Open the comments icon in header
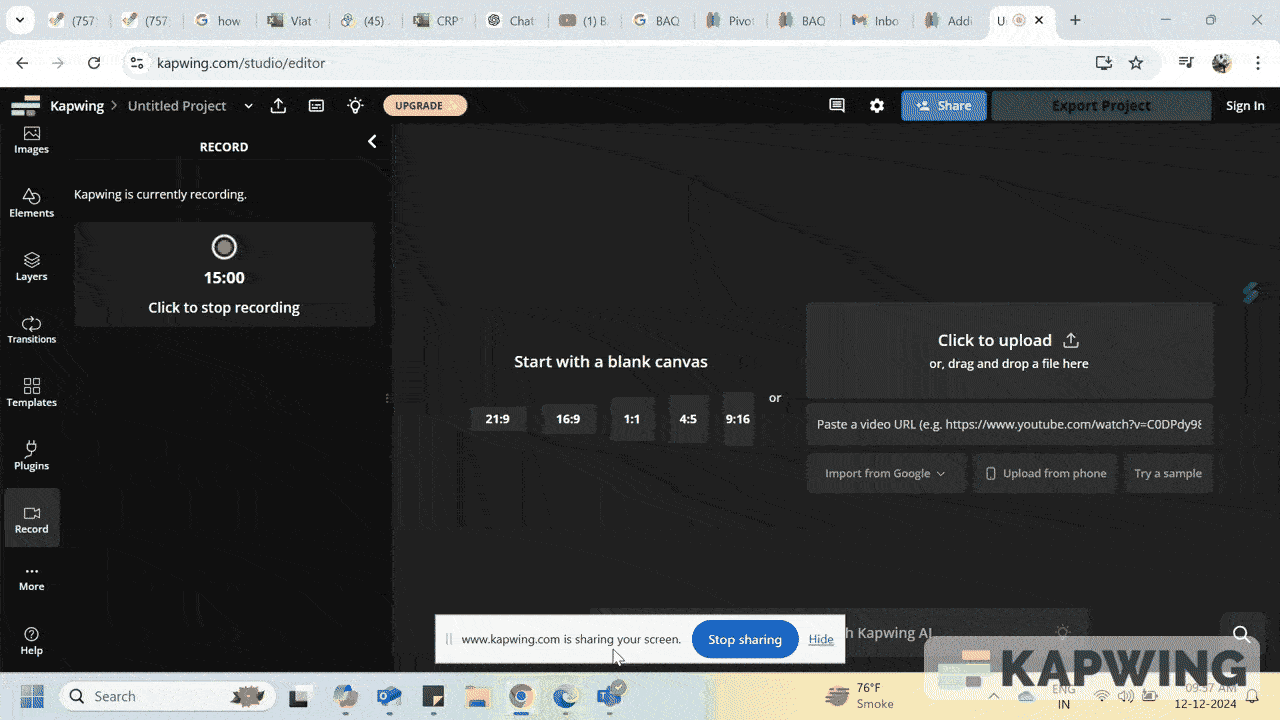1280x720 pixels. pos(837,105)
